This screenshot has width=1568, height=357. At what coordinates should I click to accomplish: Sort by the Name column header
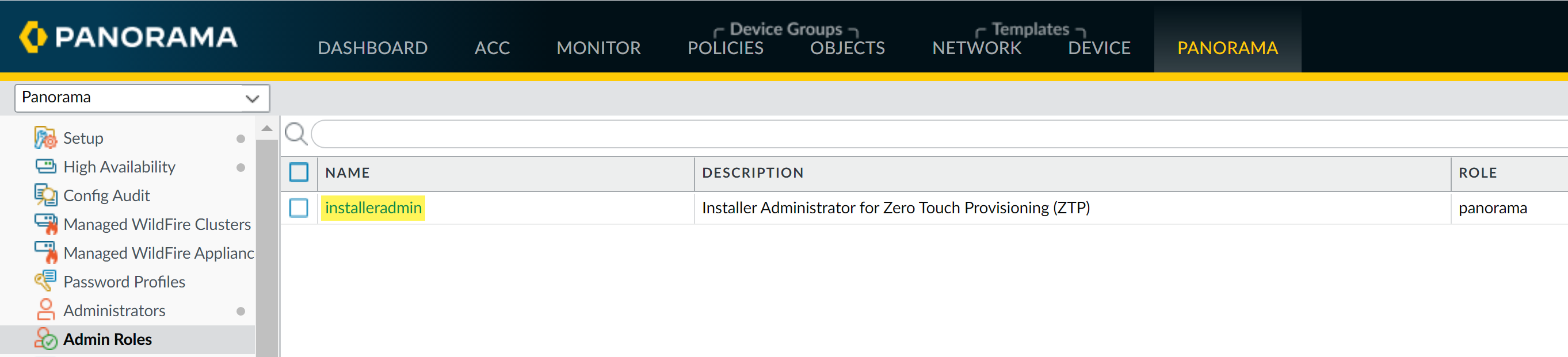348,172
